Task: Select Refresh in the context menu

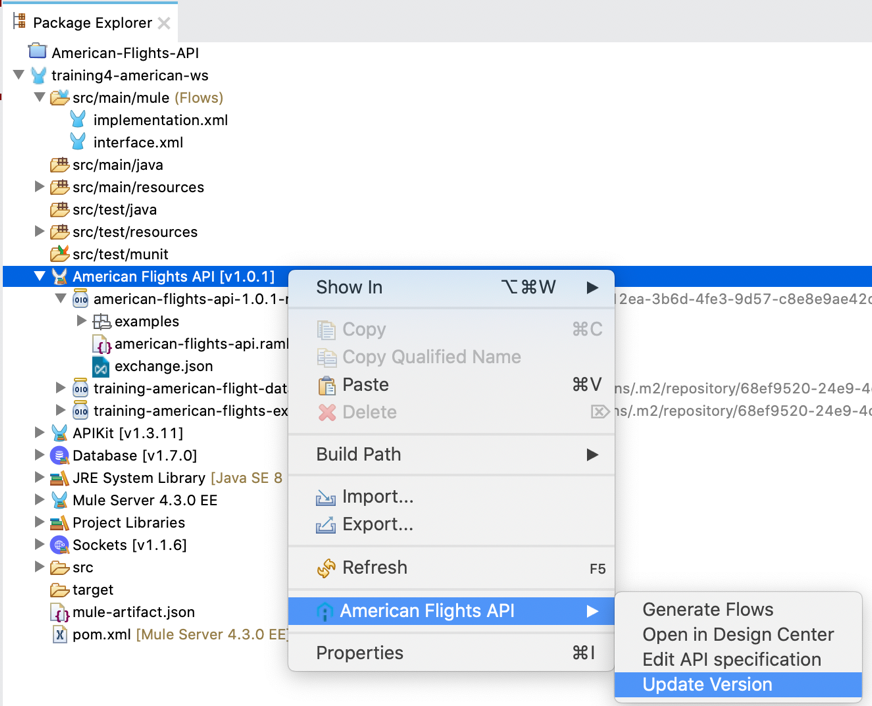Action: tap(452, 568)
